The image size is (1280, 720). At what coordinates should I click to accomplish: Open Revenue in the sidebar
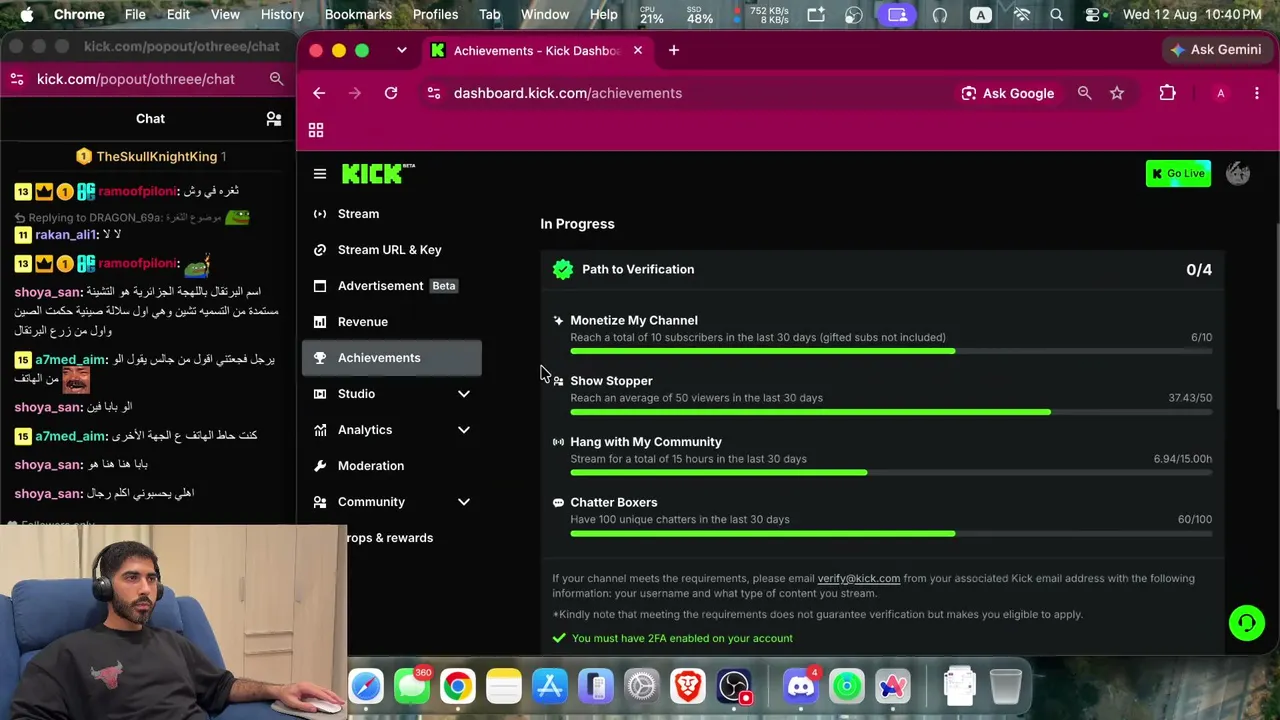392,322
